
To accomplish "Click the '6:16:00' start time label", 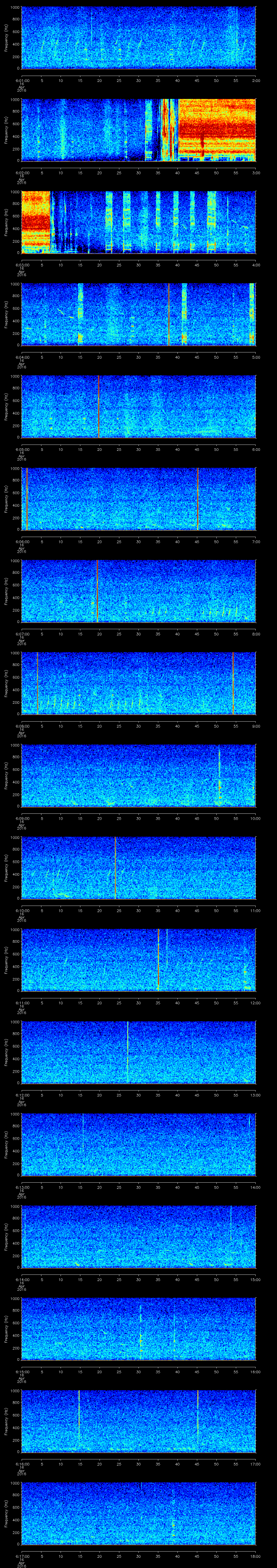I will (x=22, y=1464).
